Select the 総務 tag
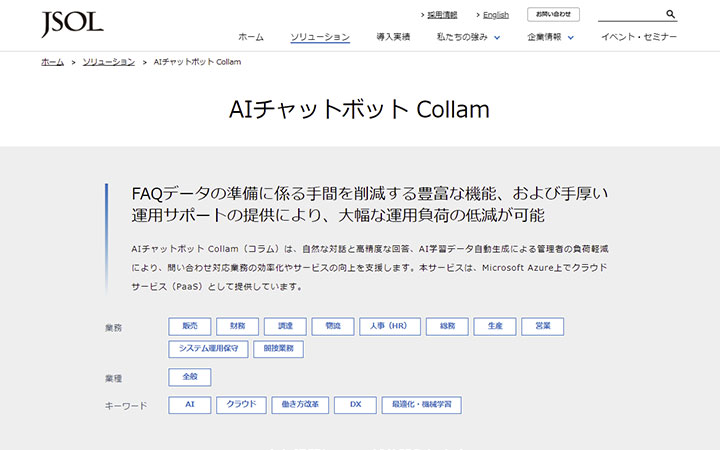720x450 pixels. point(447,326)
